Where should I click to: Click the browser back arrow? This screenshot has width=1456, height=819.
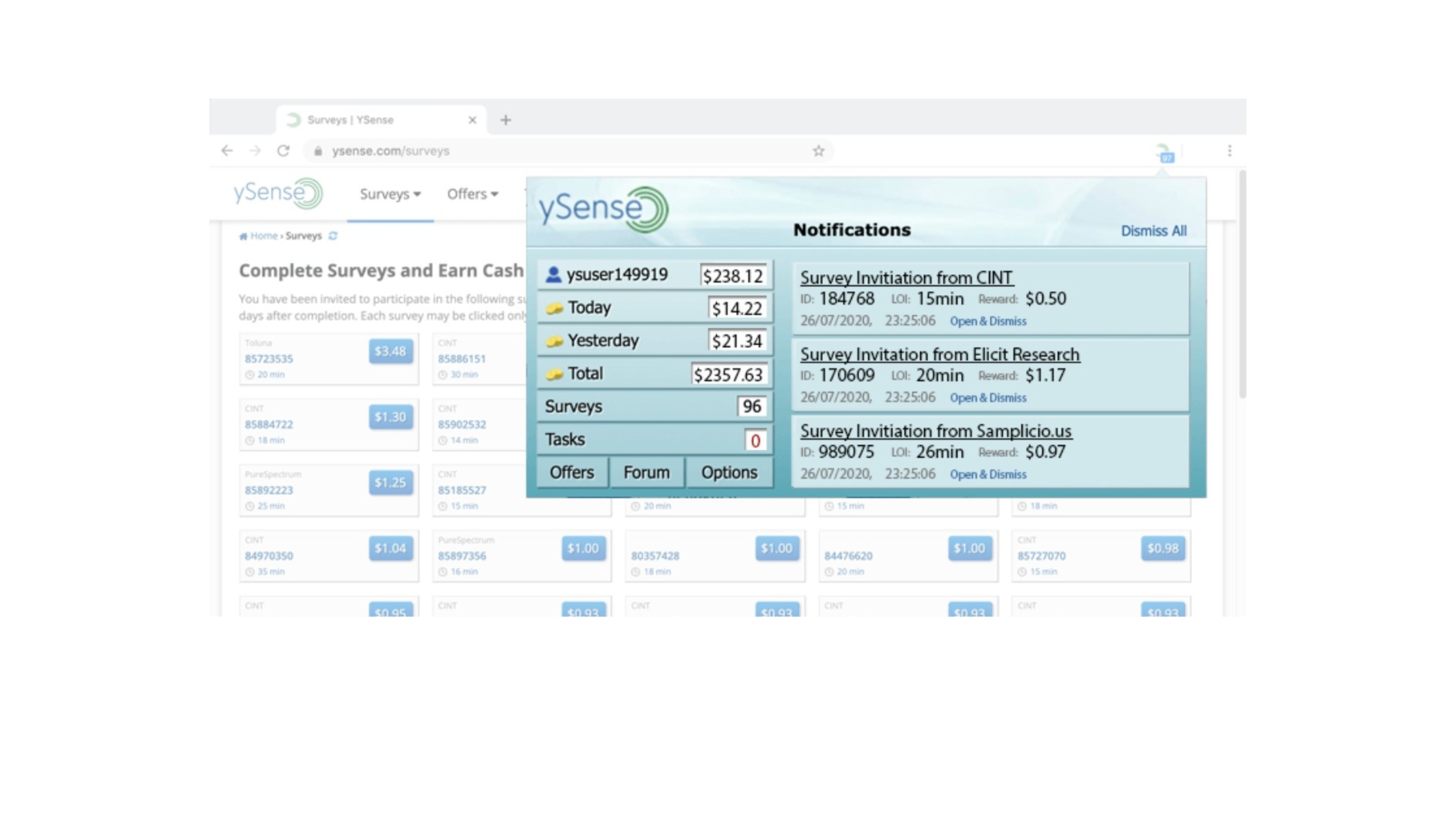pos(227,150)
